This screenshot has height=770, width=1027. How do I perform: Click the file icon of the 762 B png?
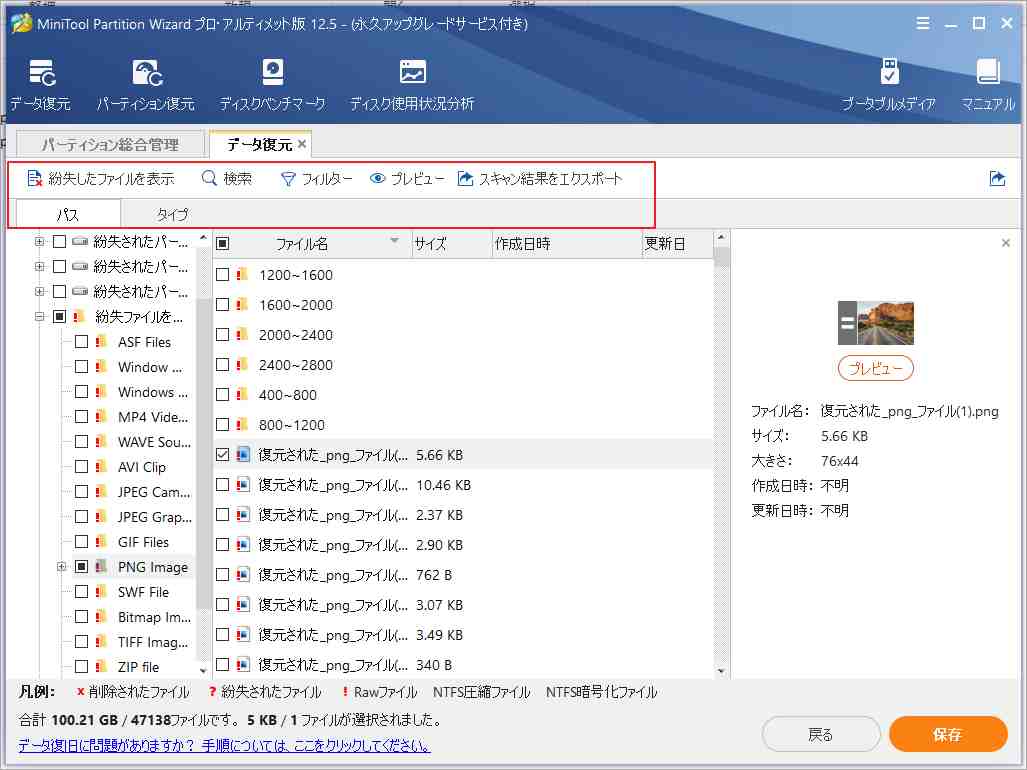pos(243,574)
